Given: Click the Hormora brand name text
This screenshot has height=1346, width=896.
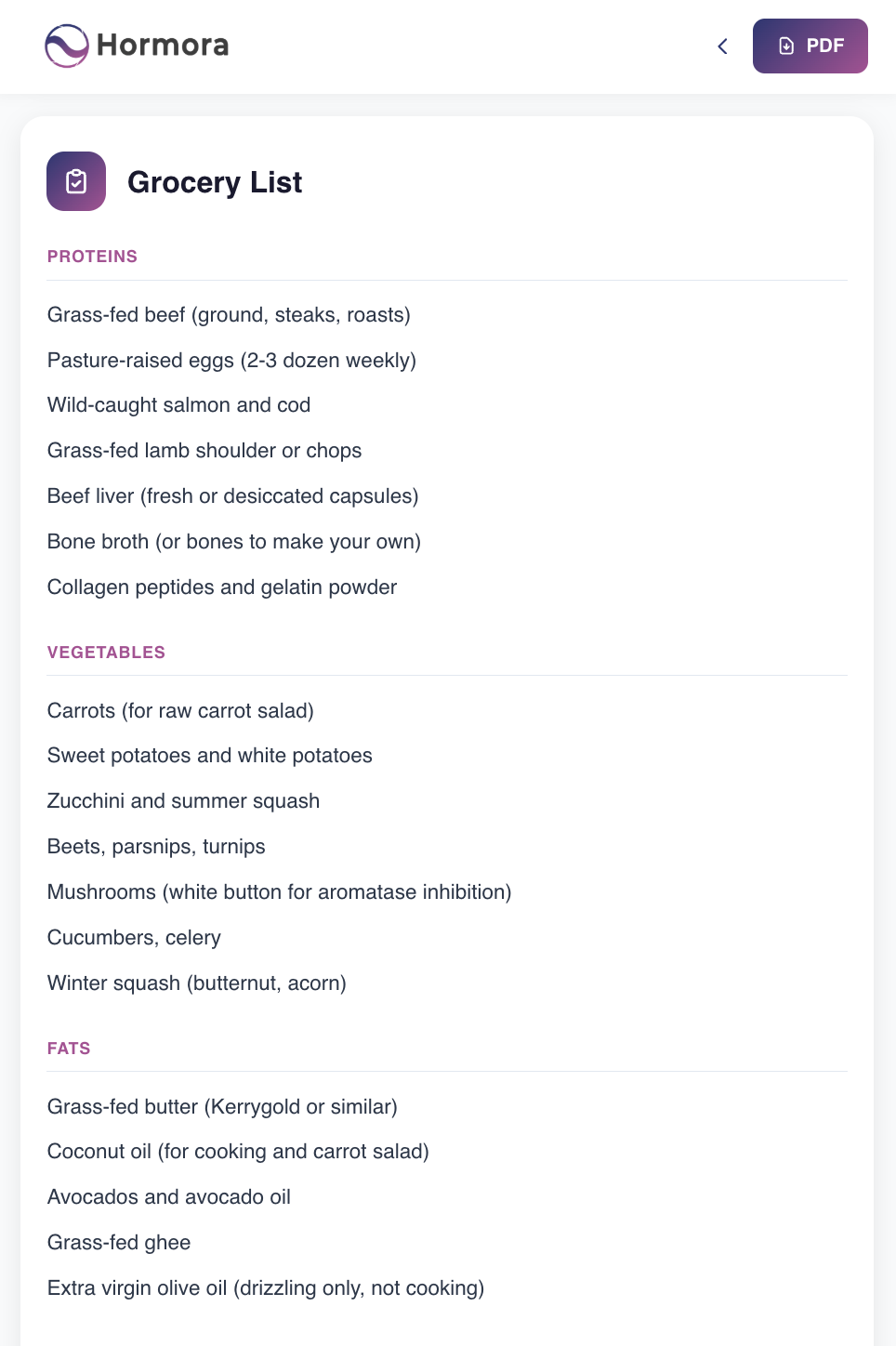Looking at the screenshot, I should point(163,46).
